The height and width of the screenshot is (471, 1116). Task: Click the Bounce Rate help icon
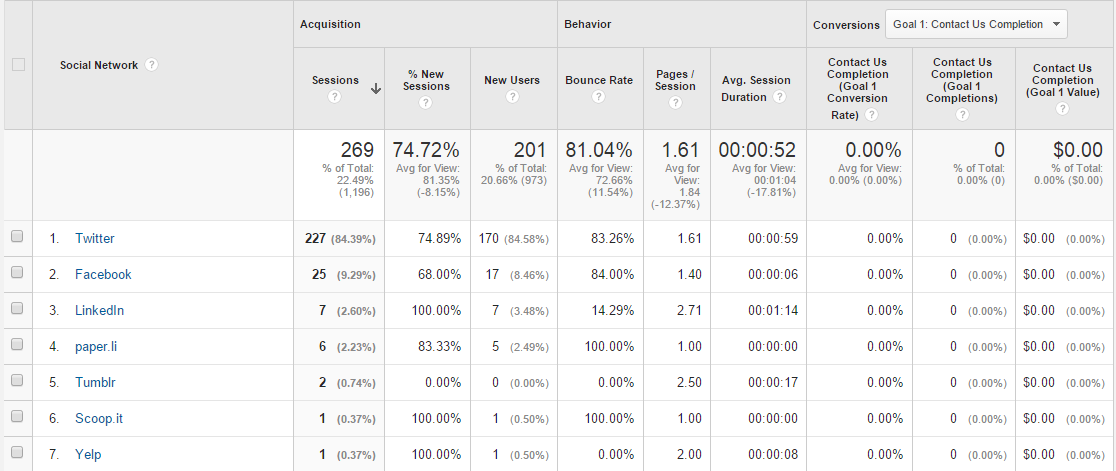point(598,97)
